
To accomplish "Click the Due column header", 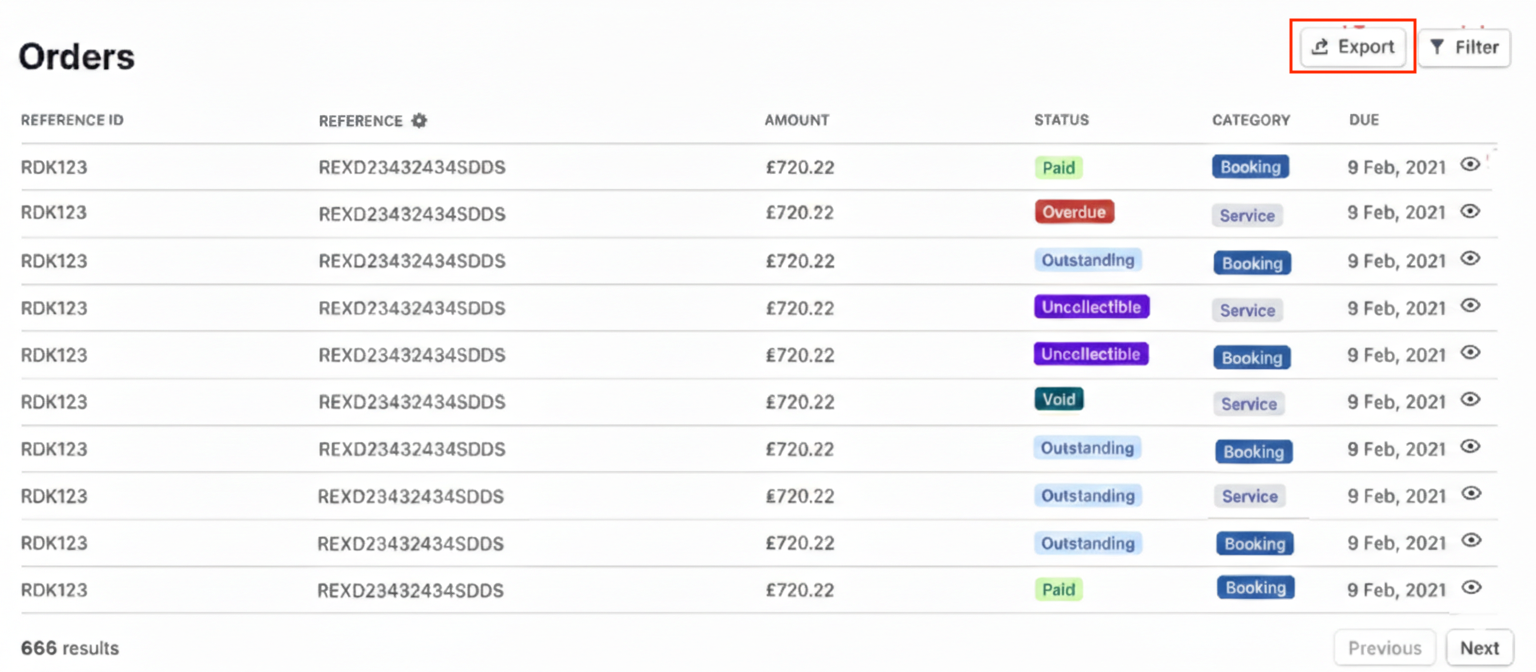I will 1363,120.
